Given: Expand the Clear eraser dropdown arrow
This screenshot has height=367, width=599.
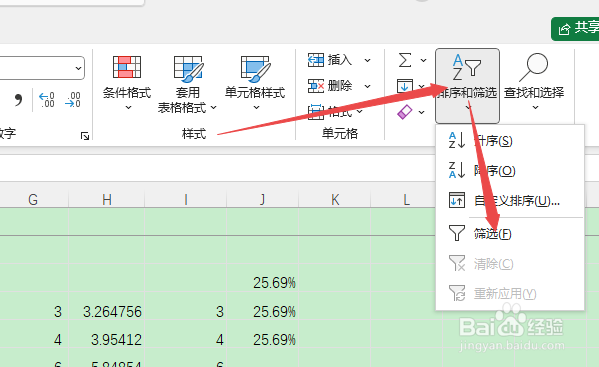Looking at the screenshot, I should point(421,112).
